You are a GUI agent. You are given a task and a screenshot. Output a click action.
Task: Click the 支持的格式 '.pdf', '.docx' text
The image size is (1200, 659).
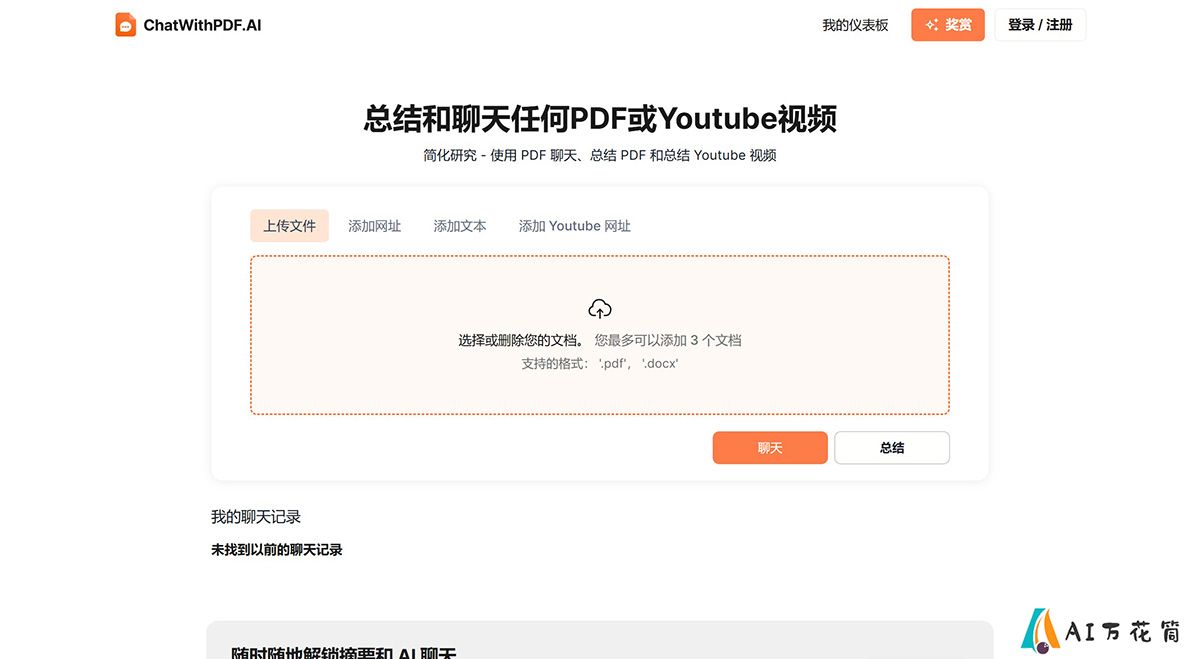(600, 363)
